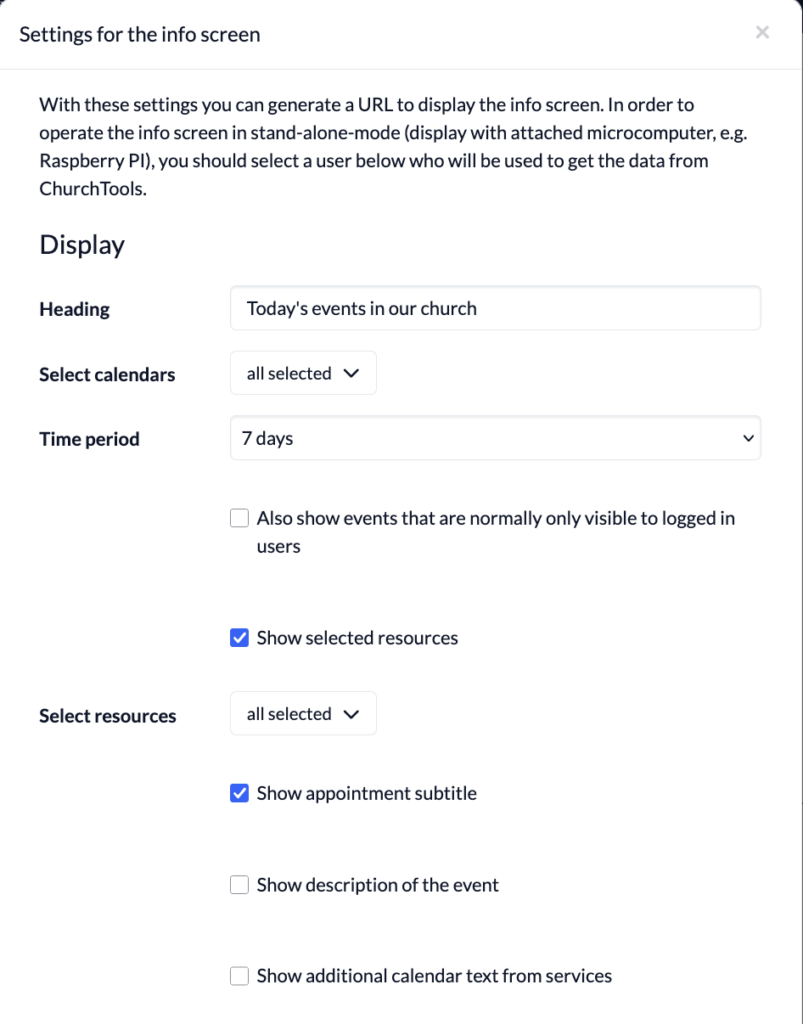The image size is (803, 1024).
Task: Enable Show description of the event
Action: pos(240,885)
